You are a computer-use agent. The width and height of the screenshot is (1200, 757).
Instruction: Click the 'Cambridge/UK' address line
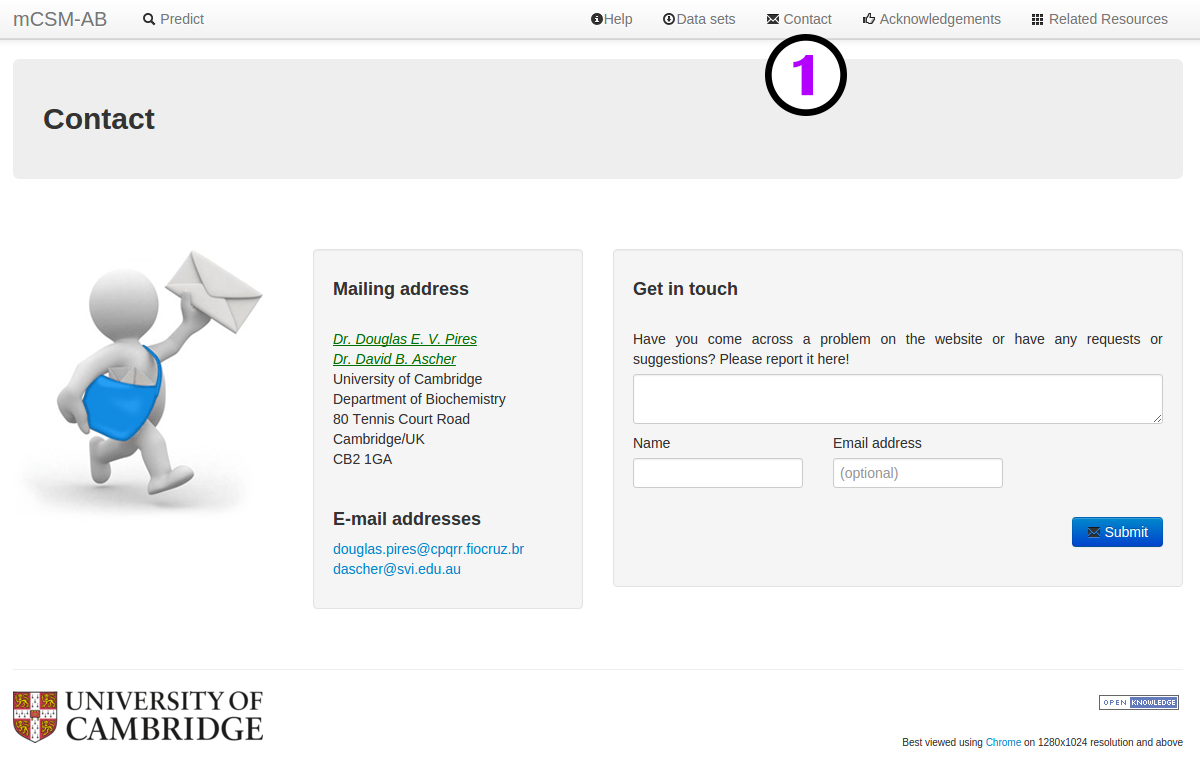(379, 439)
